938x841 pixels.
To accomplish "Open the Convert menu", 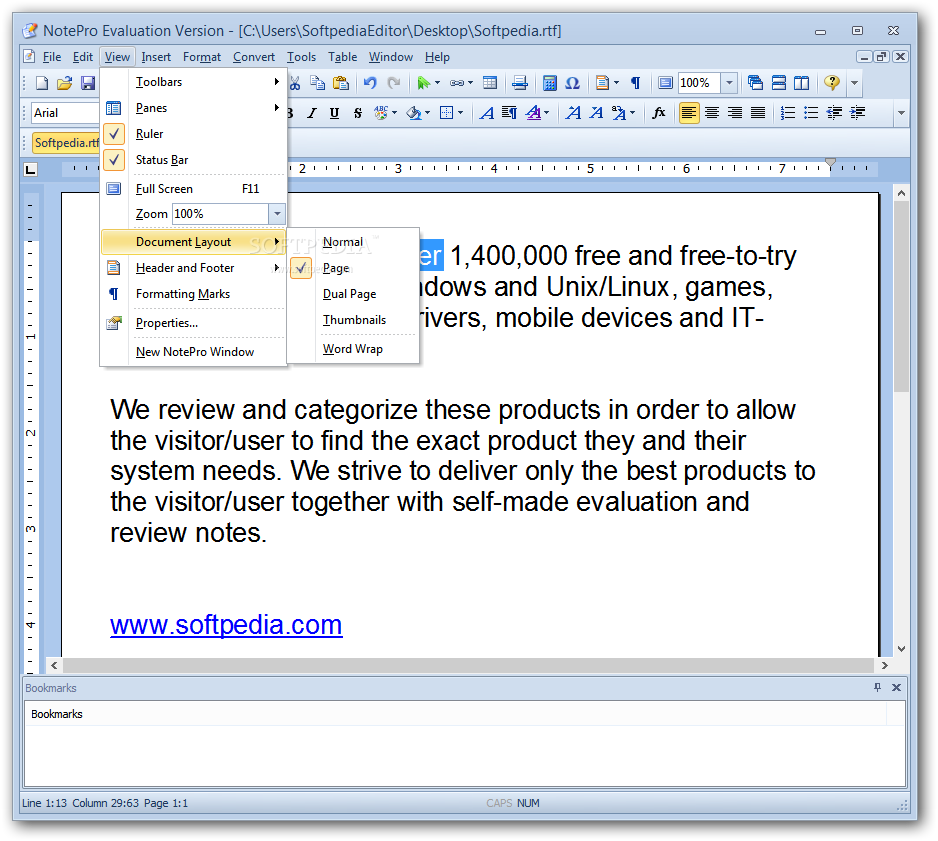I will tap(254, 57).
